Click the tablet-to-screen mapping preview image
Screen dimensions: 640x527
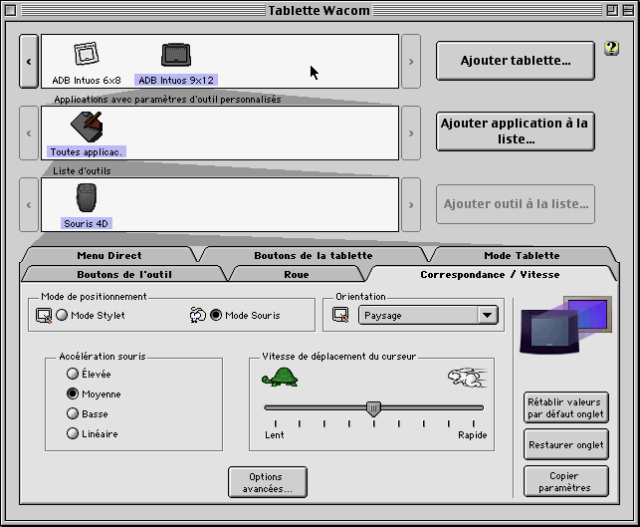(x=566, y=325)
